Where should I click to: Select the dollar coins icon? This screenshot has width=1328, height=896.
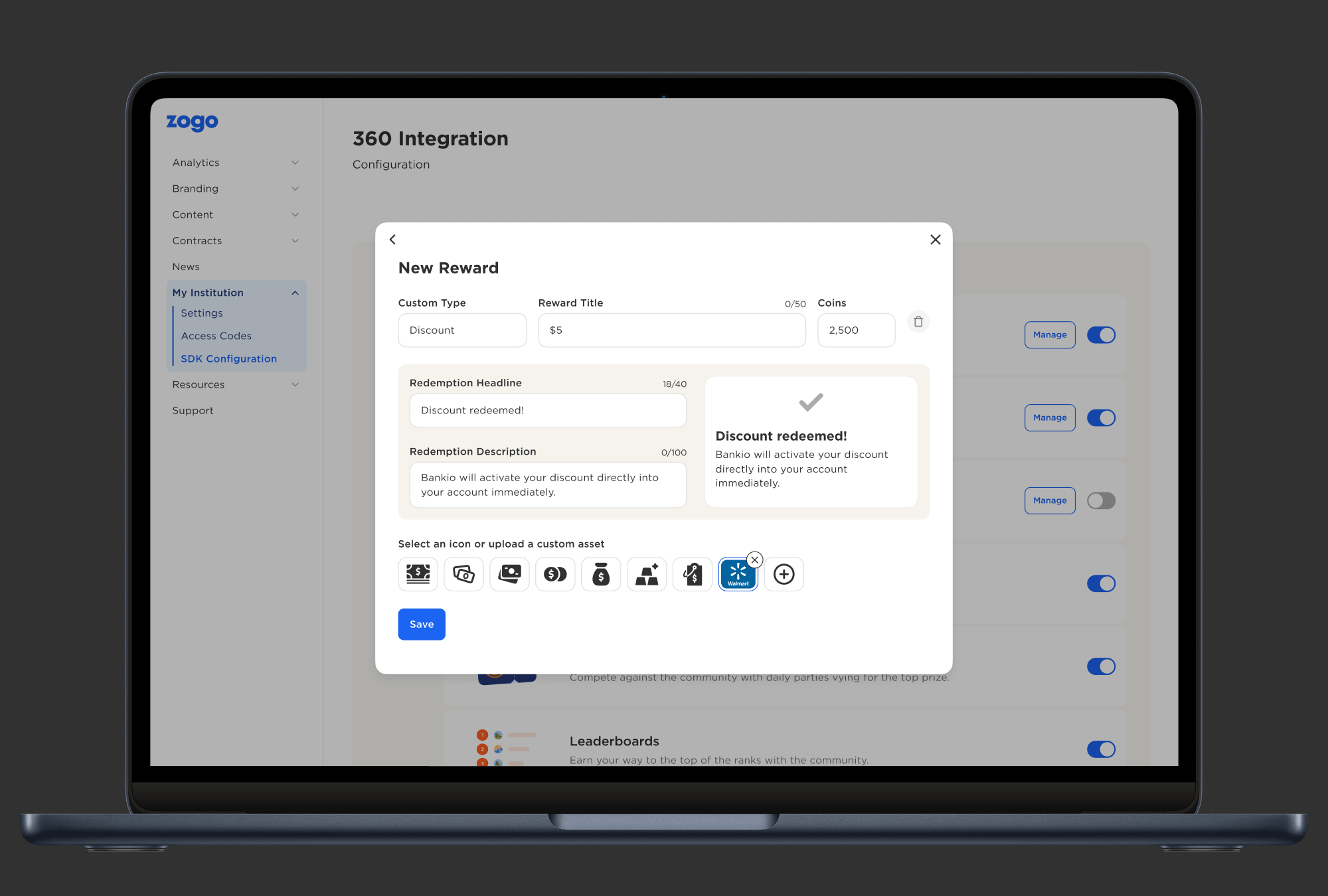[555, 574]
